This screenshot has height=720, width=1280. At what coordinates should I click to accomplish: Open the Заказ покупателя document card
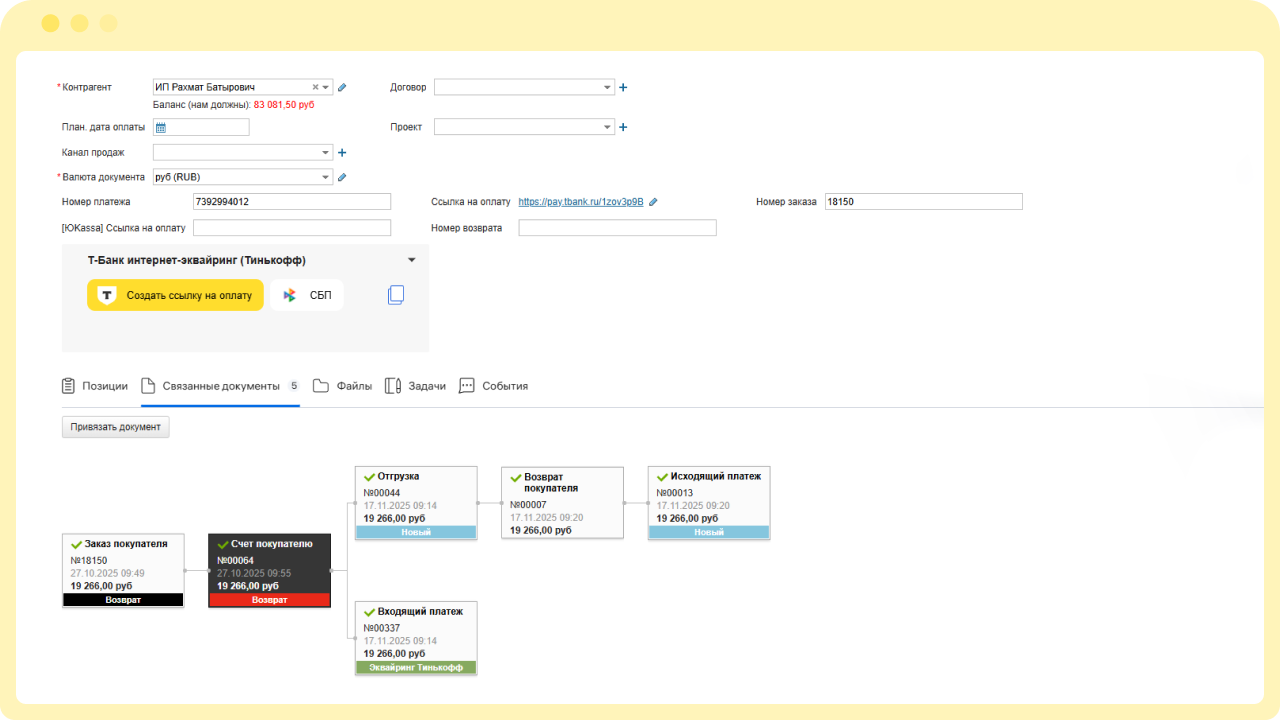point(123,570)
